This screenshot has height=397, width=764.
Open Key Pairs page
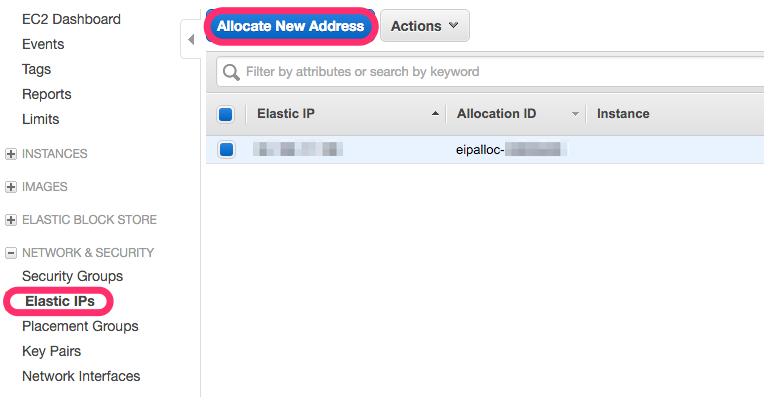click(52, 351)
